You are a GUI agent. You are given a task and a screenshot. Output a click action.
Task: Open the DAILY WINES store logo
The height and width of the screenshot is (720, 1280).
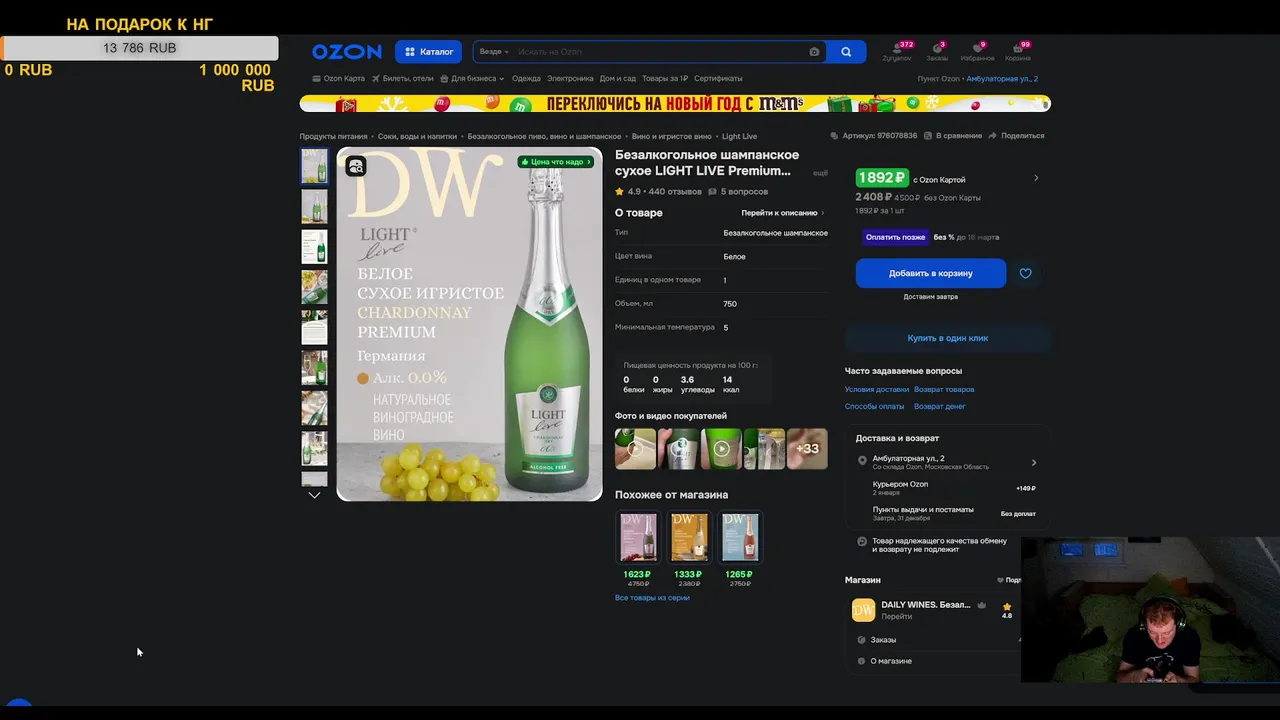point(863,610)
